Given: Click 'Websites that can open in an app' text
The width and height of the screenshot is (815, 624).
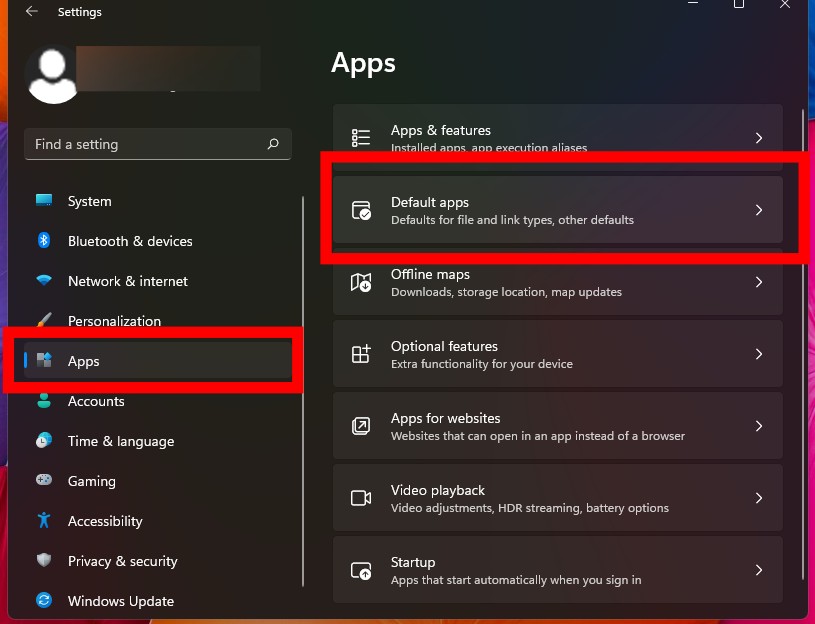Looking at the screenshot, I should 538,436.
